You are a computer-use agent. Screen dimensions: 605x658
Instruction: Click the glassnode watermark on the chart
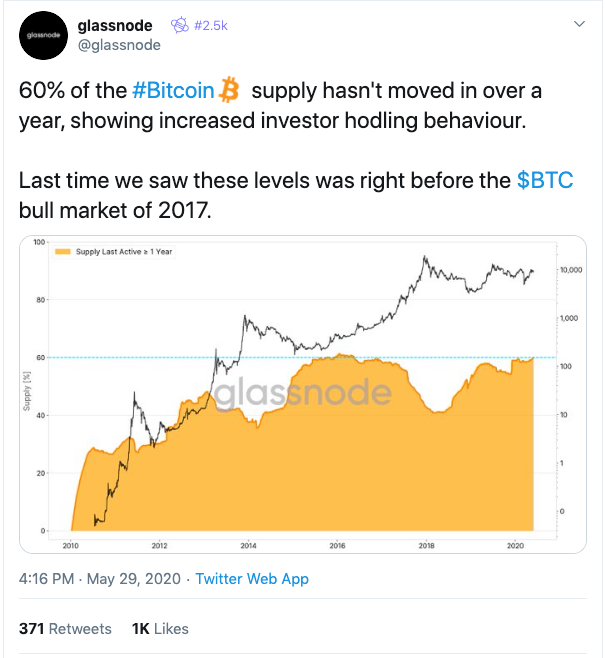point(302,392)
